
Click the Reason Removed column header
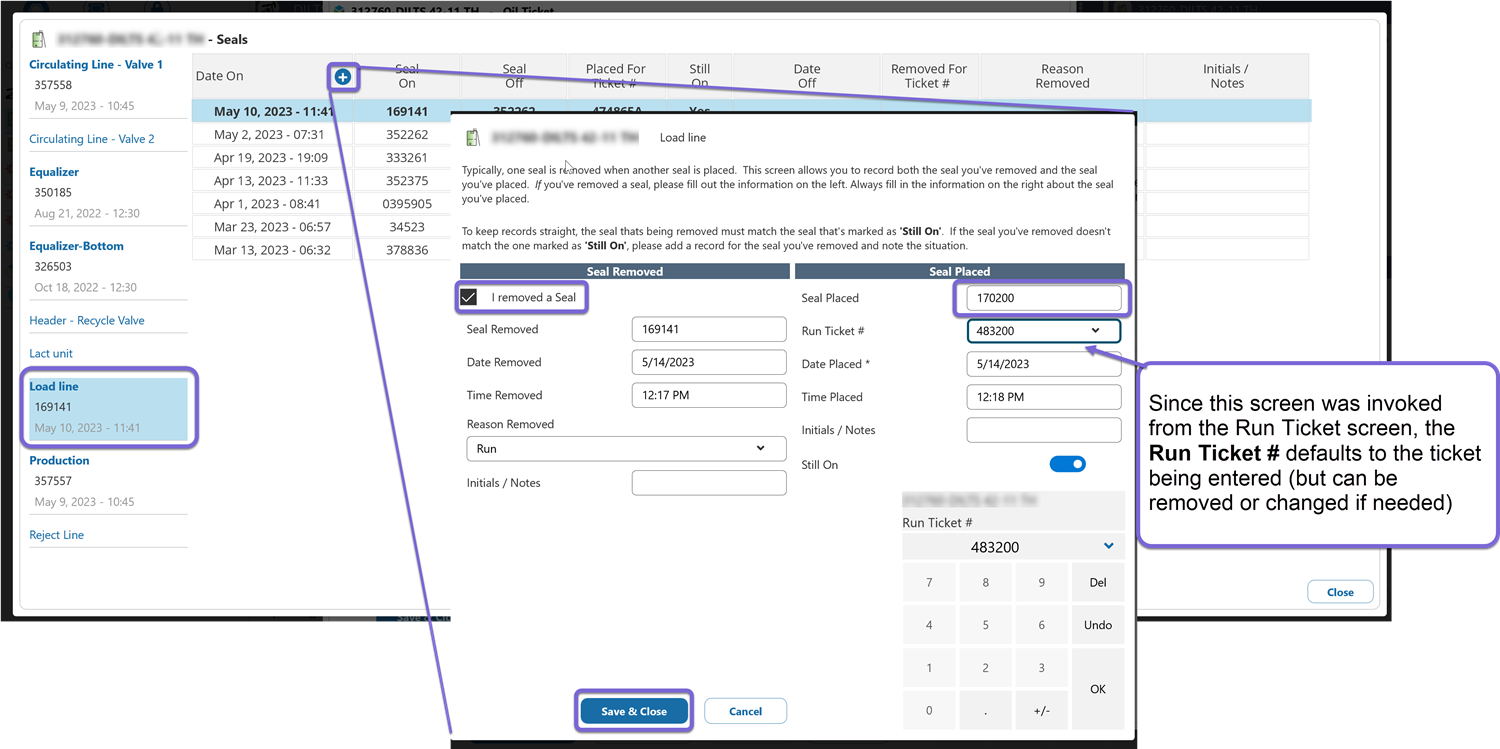point(1062,76)
